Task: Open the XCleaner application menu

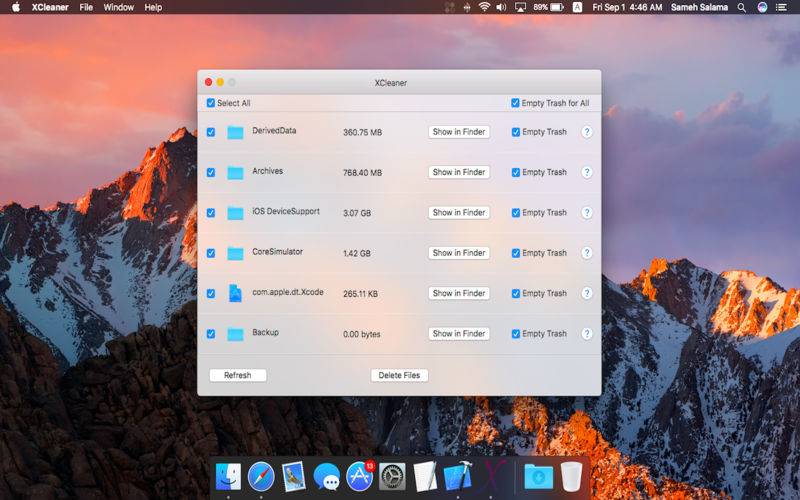Action: point(50,7)
